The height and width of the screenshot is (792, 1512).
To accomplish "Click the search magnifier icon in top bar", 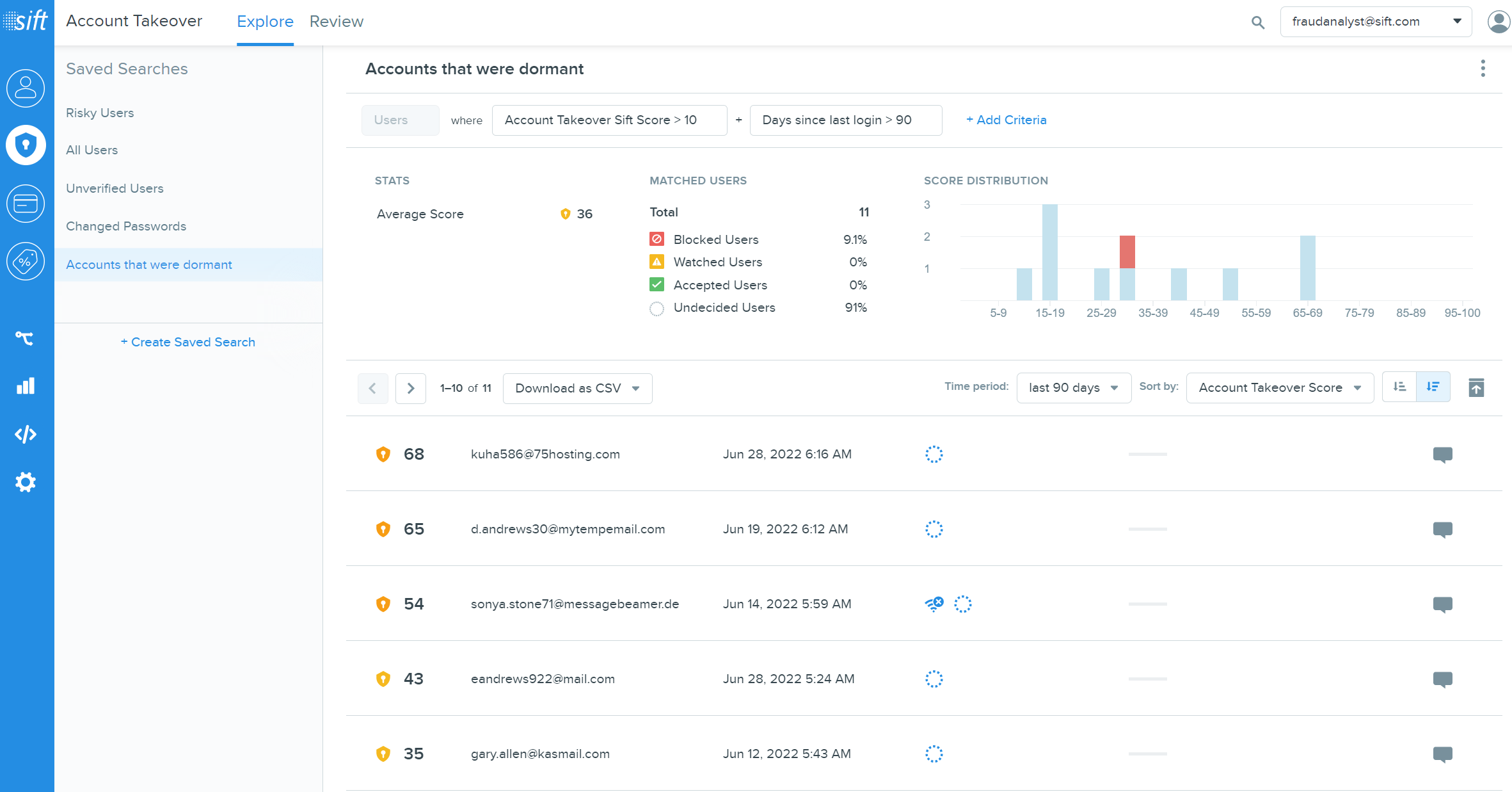I will (1257, 22).
